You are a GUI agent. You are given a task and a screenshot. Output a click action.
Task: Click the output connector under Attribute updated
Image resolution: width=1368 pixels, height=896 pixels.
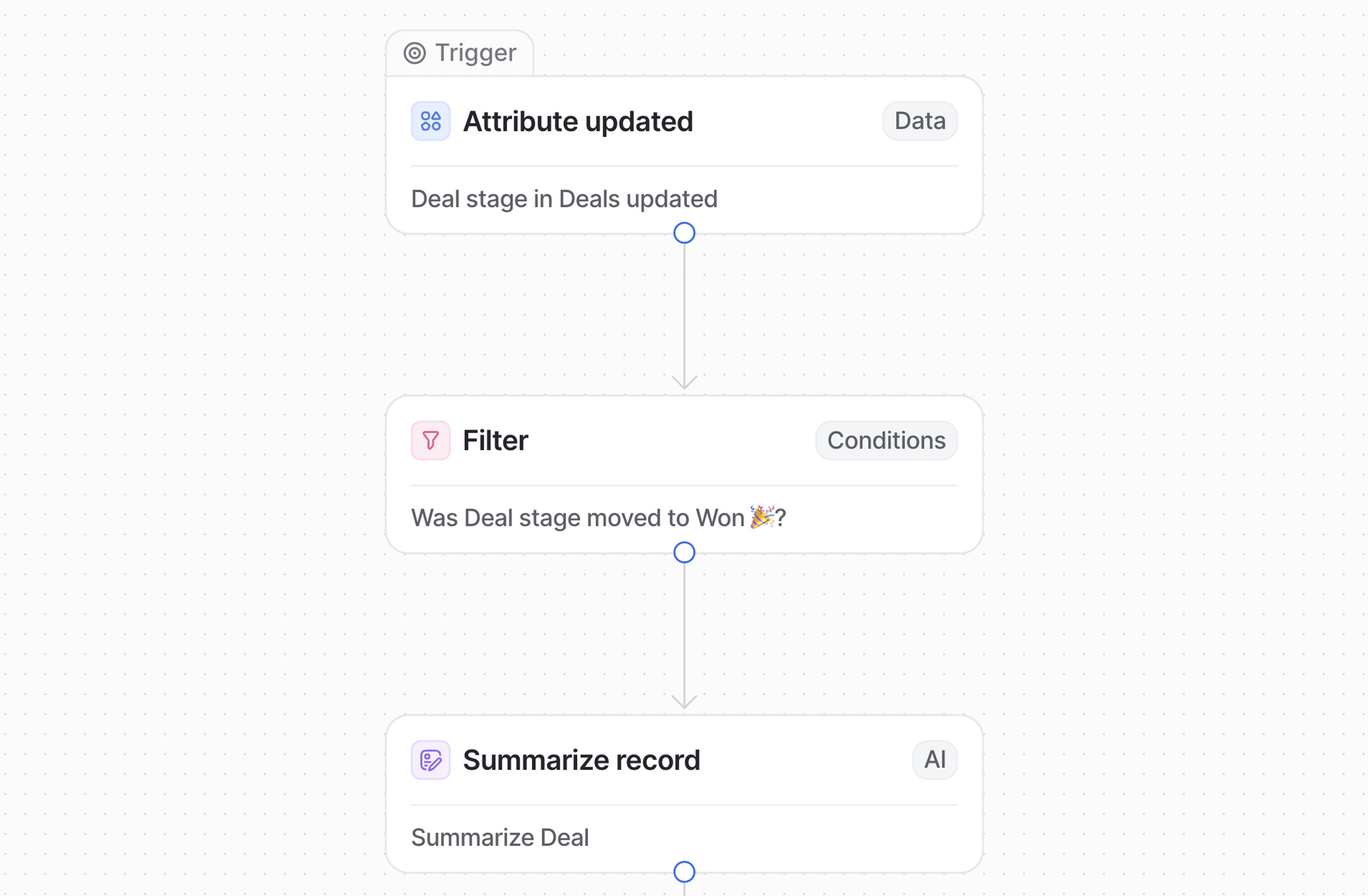[x=684, y=233]
